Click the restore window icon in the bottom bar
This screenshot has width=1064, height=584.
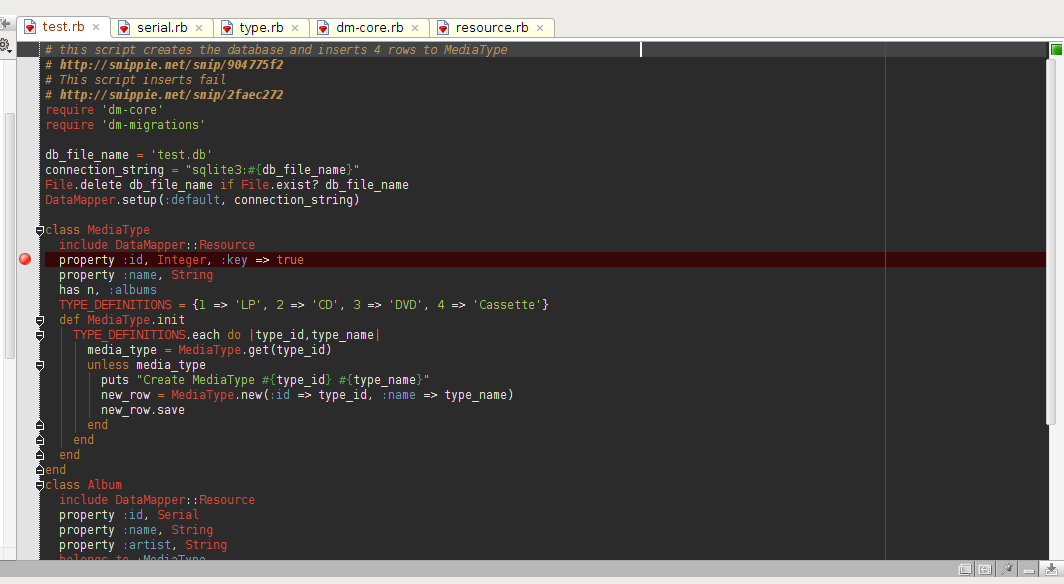pos(964,570)
